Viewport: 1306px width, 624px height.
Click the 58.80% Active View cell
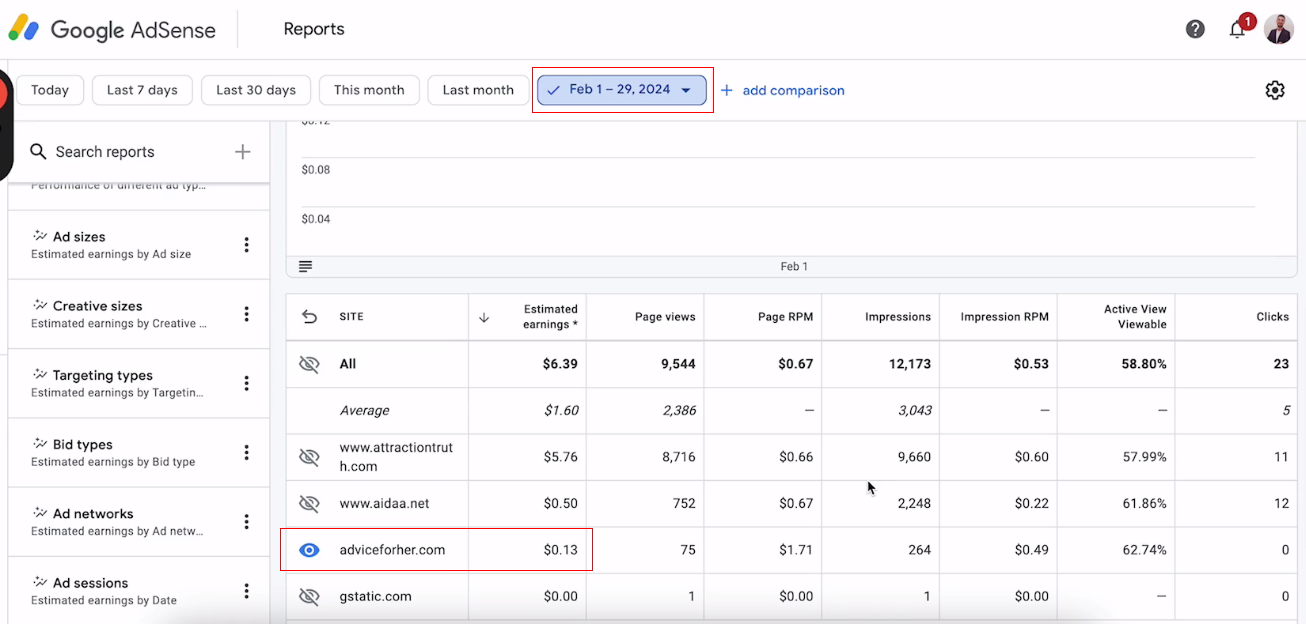point(1144,364)
